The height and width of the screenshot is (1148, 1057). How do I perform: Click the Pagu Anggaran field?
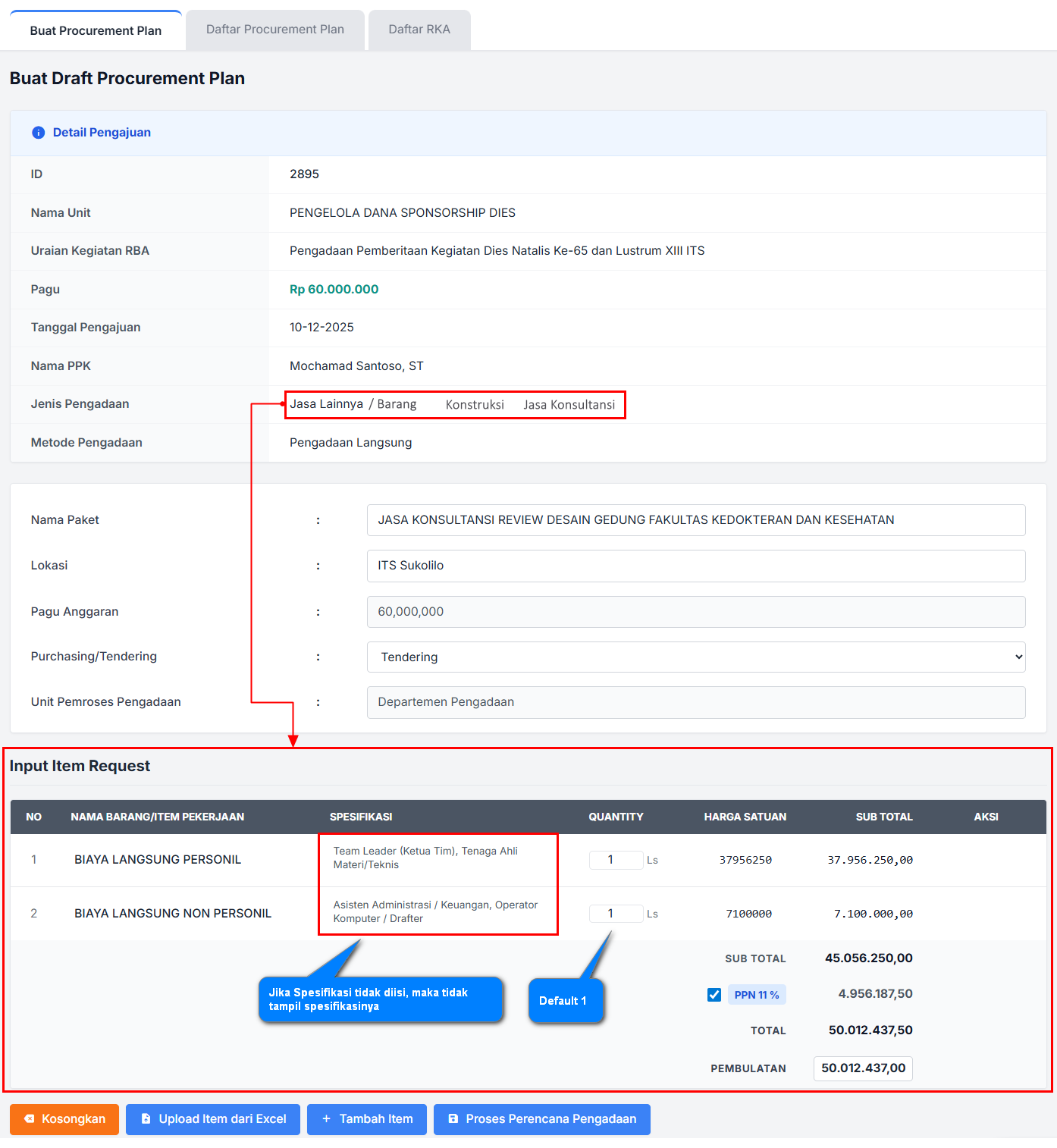[695, 612]
